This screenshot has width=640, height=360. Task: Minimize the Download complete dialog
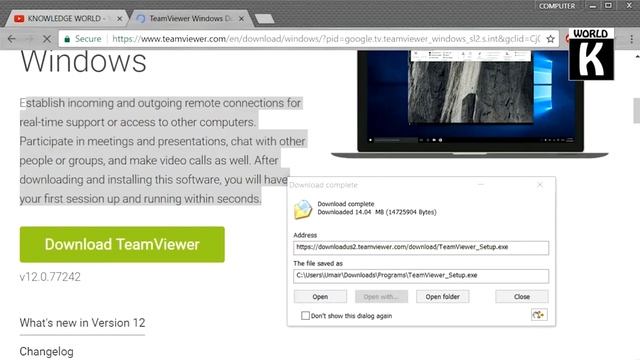(x=481, y=185)
